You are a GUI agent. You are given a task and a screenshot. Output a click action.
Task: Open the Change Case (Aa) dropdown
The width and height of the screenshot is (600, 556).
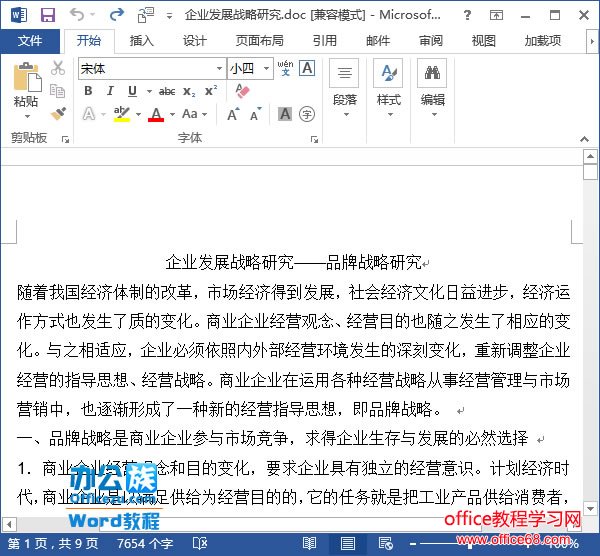[x=195, y=114]
